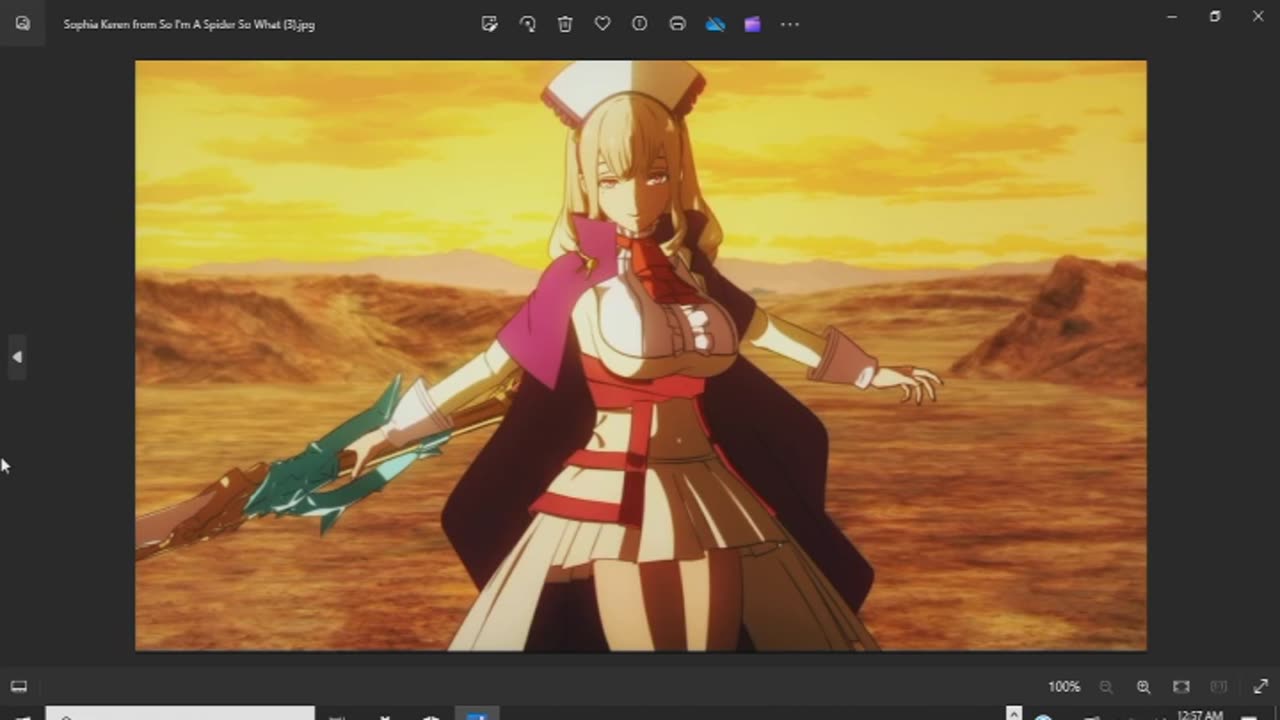Click the Windows taskbar search box
This screenshot has width=1280, height=720.
click(180, 713)
